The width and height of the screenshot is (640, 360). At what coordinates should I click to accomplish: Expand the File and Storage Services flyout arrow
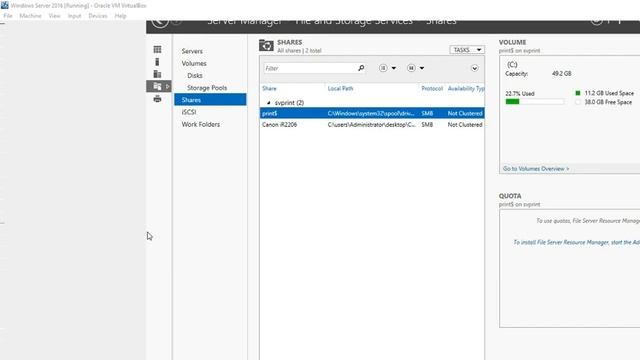click(x=167, y=86)
